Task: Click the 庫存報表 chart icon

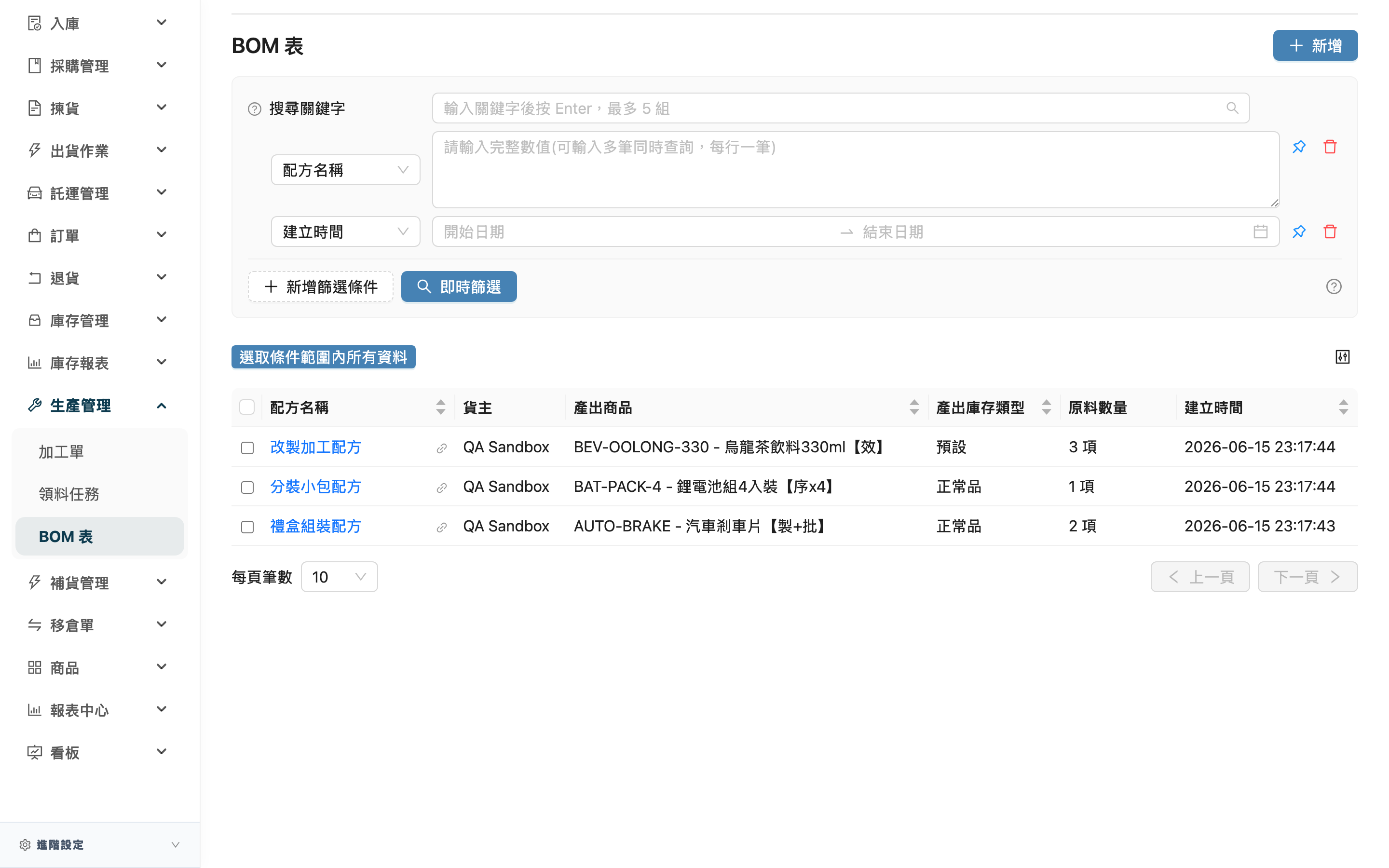Action: coord(34,363)
